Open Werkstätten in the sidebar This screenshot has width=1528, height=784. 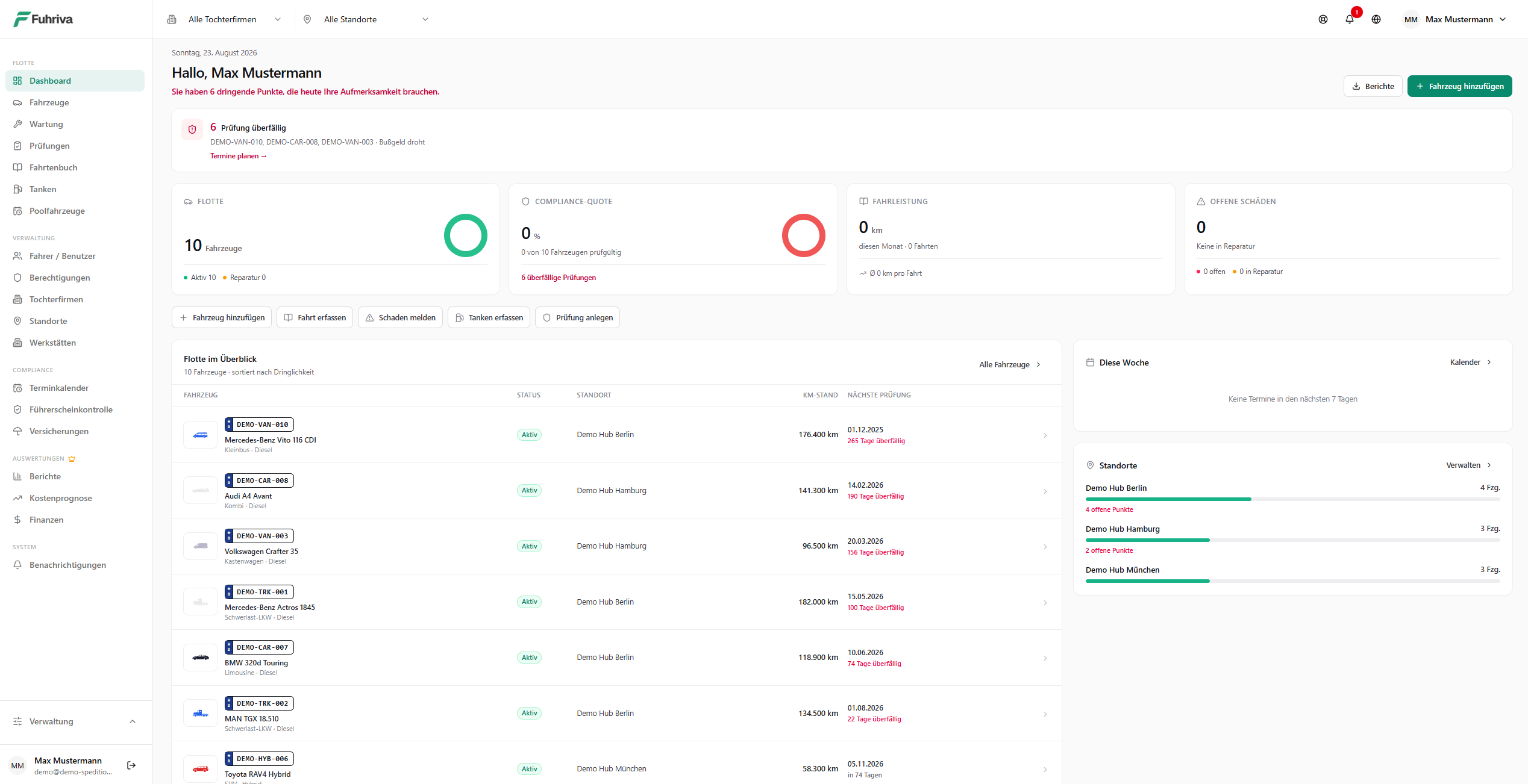point(75,343)
